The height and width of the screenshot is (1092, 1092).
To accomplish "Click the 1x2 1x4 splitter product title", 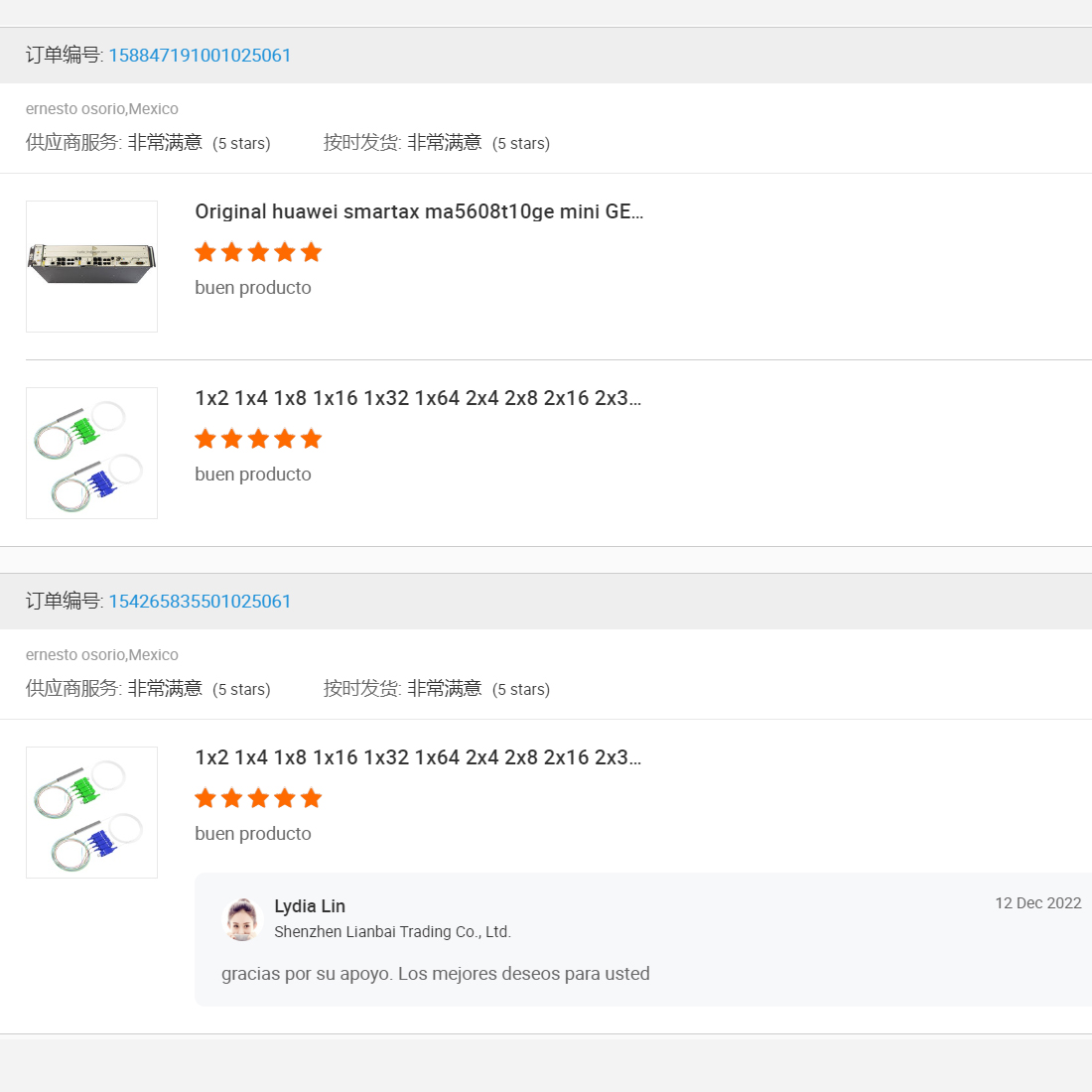I will [x=418, y=398].
